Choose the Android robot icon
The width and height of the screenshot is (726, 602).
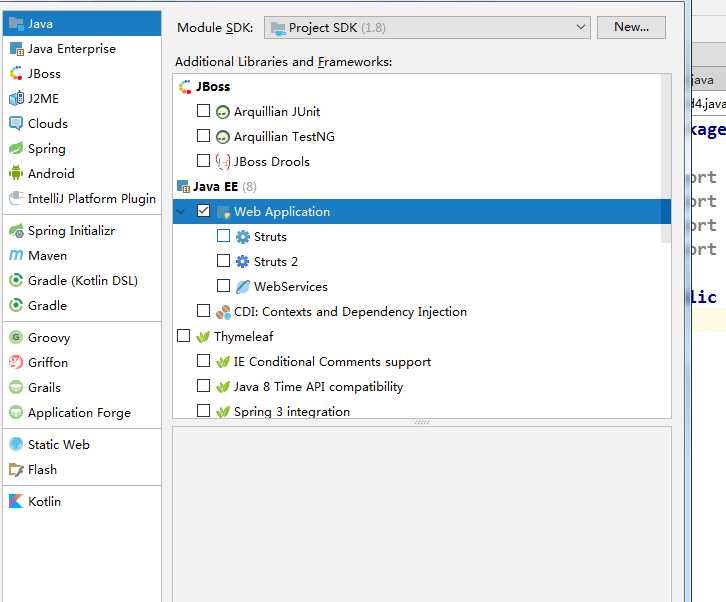click(16, 174)
